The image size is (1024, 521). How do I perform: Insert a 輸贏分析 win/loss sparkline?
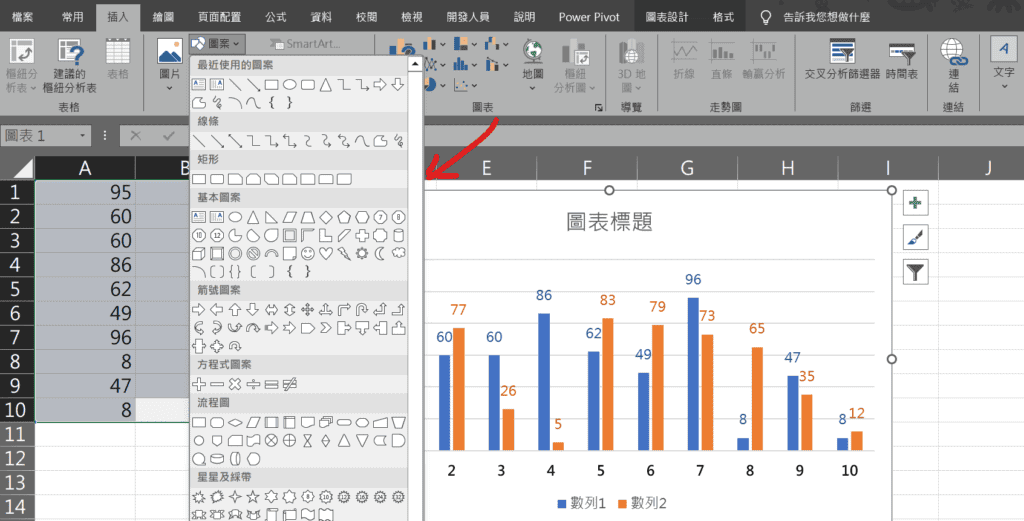pyautogui.click(x=763, y=60)
